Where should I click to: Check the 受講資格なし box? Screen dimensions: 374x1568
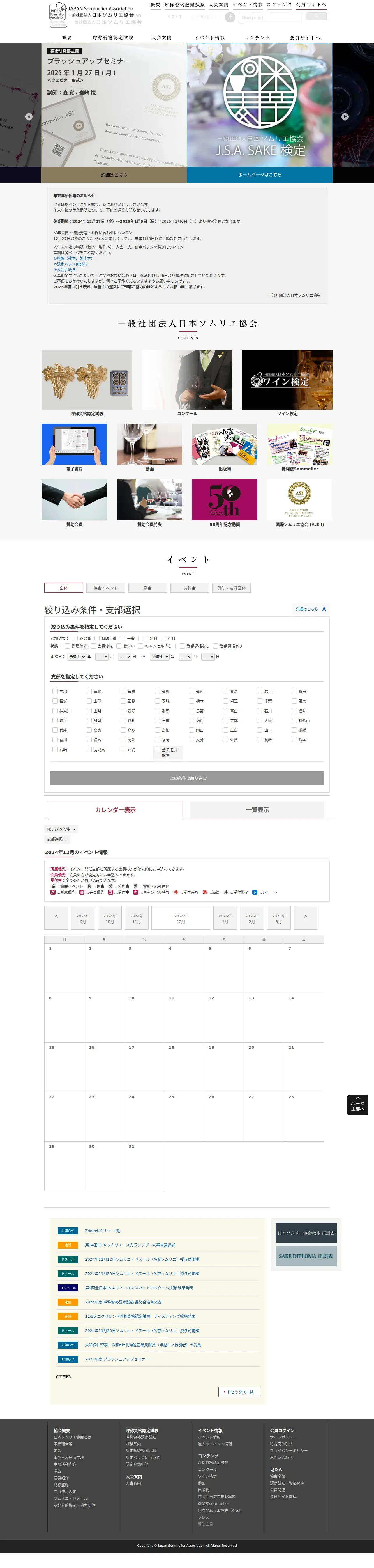[x=182, y=646]
